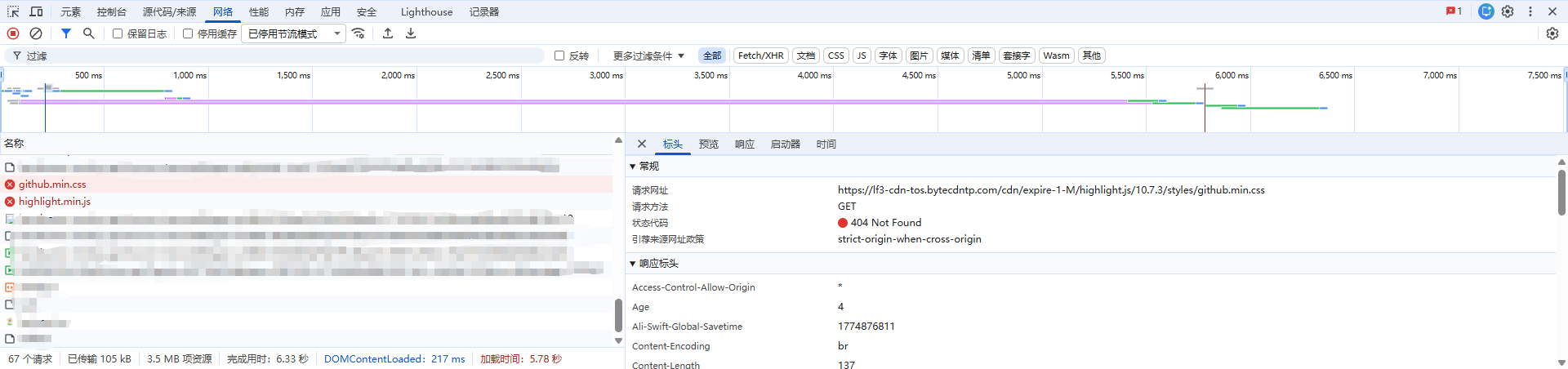Open the 响应 tab in request details
The width and height of the screenshot is (1568, 369).
click(744, 144)
